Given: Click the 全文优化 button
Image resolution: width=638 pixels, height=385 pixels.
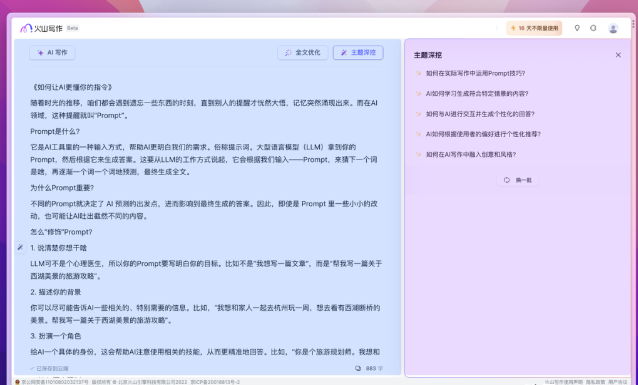Looking at the screenshot, I should click(x=303, y=52).
